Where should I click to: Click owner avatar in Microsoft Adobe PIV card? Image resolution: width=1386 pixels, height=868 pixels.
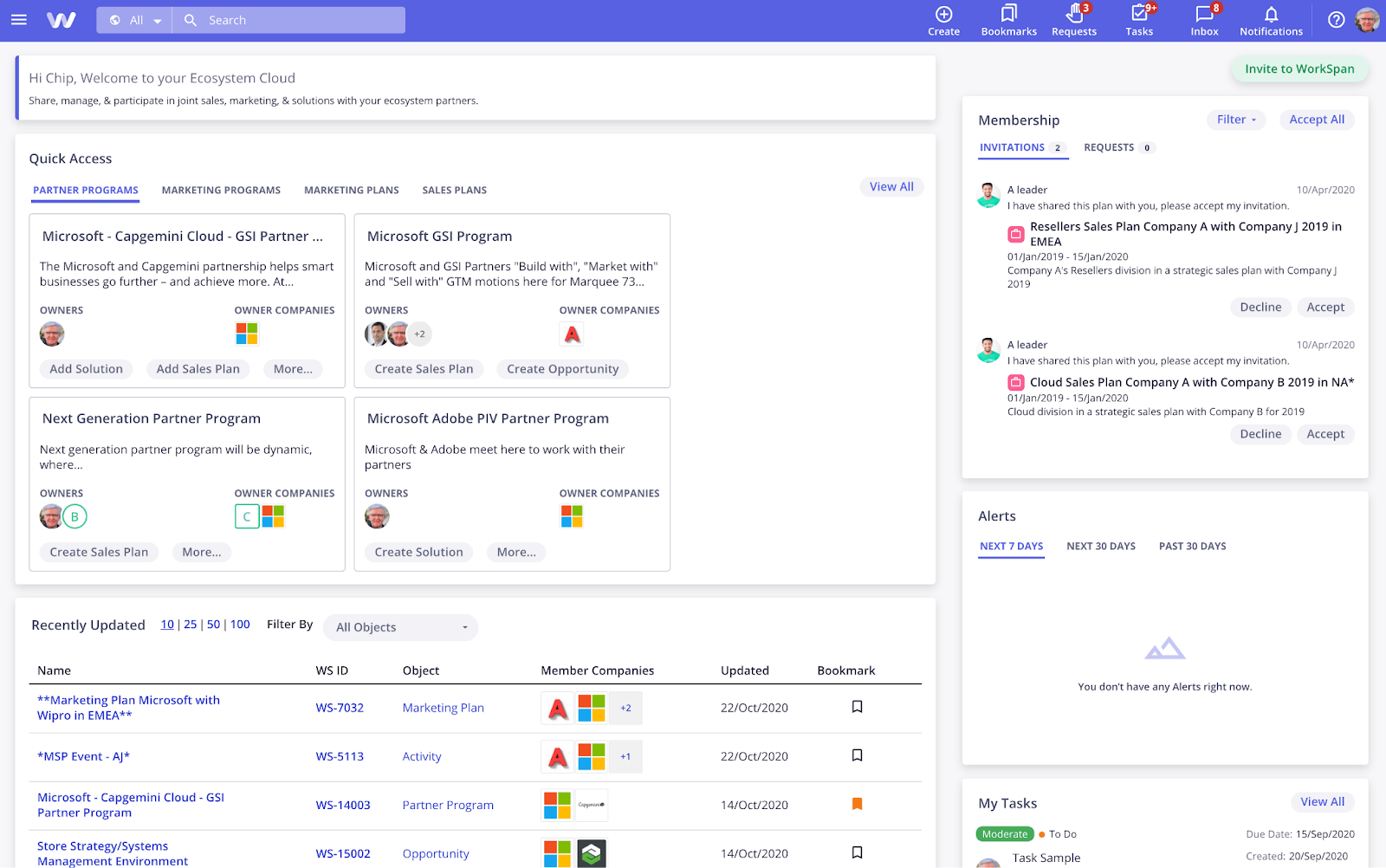pos(377,516)
